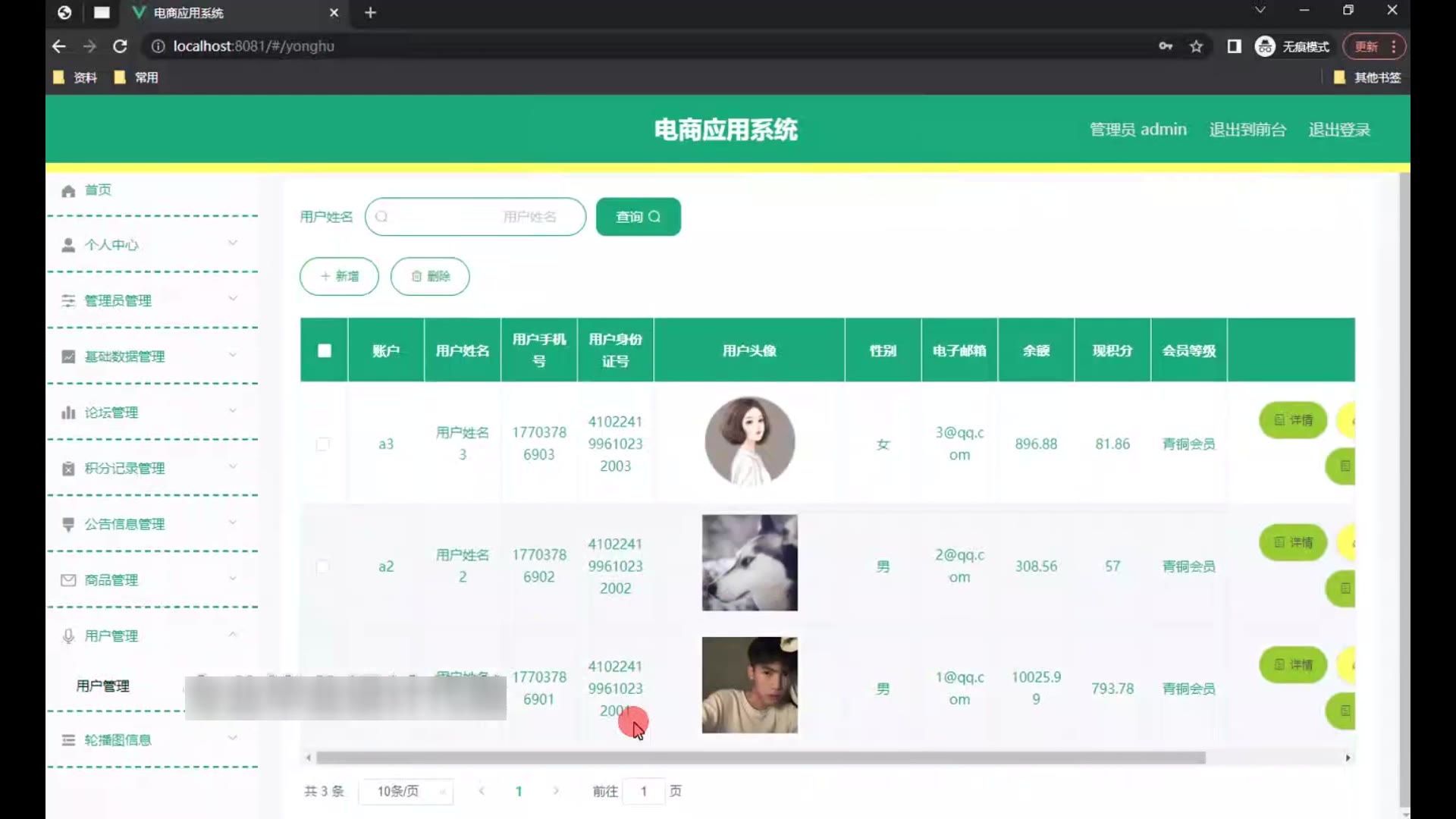Click the 用户姓名 search input field
1456x819 pixels.
tap(475, 217)
